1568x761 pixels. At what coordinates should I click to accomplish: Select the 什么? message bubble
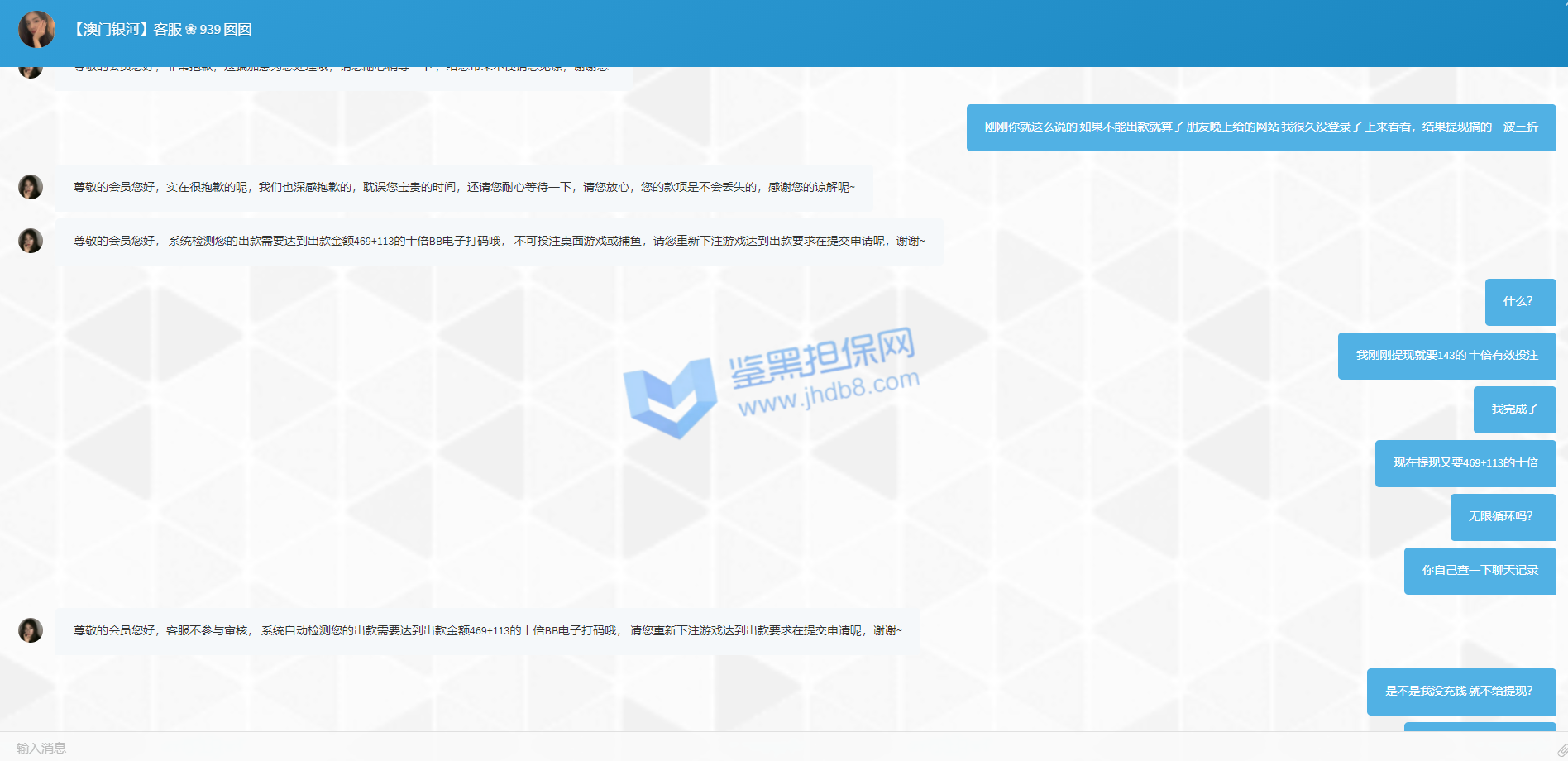coord(1519,302)
